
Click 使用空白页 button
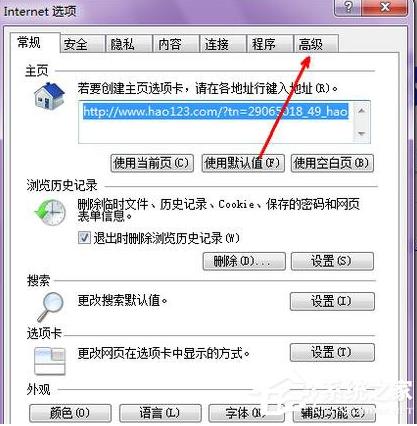[x=332, y=163]
